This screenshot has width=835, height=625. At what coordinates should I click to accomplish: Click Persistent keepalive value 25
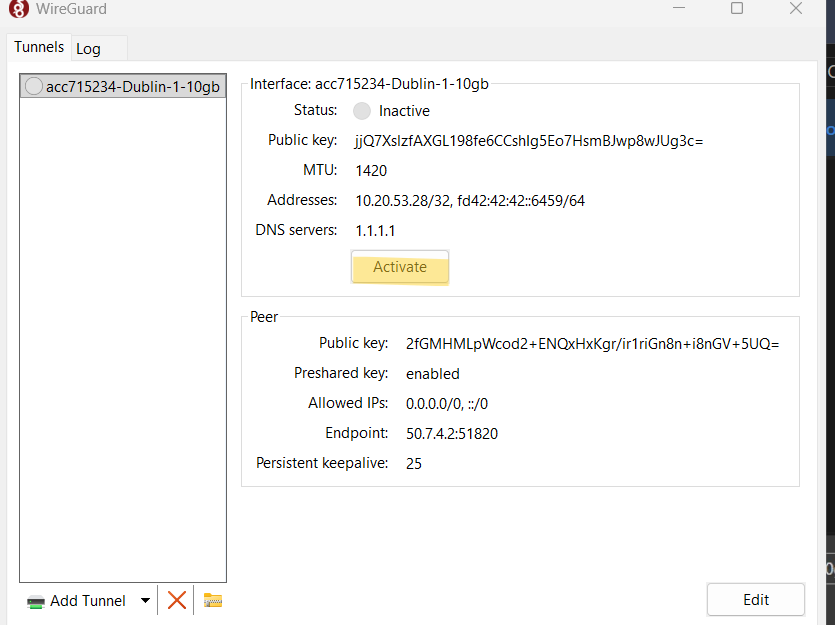pos(414,464)
